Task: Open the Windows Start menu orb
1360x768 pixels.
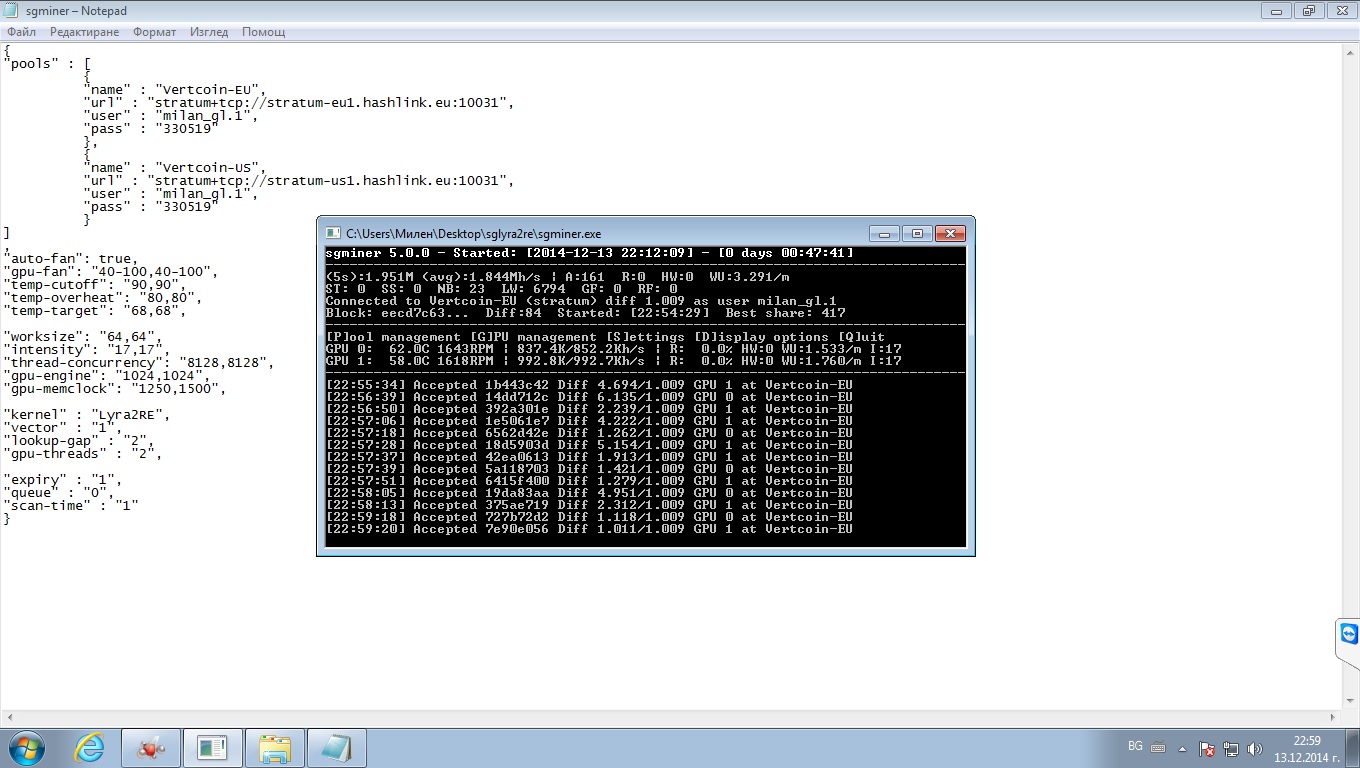Action: coord(25,747)
